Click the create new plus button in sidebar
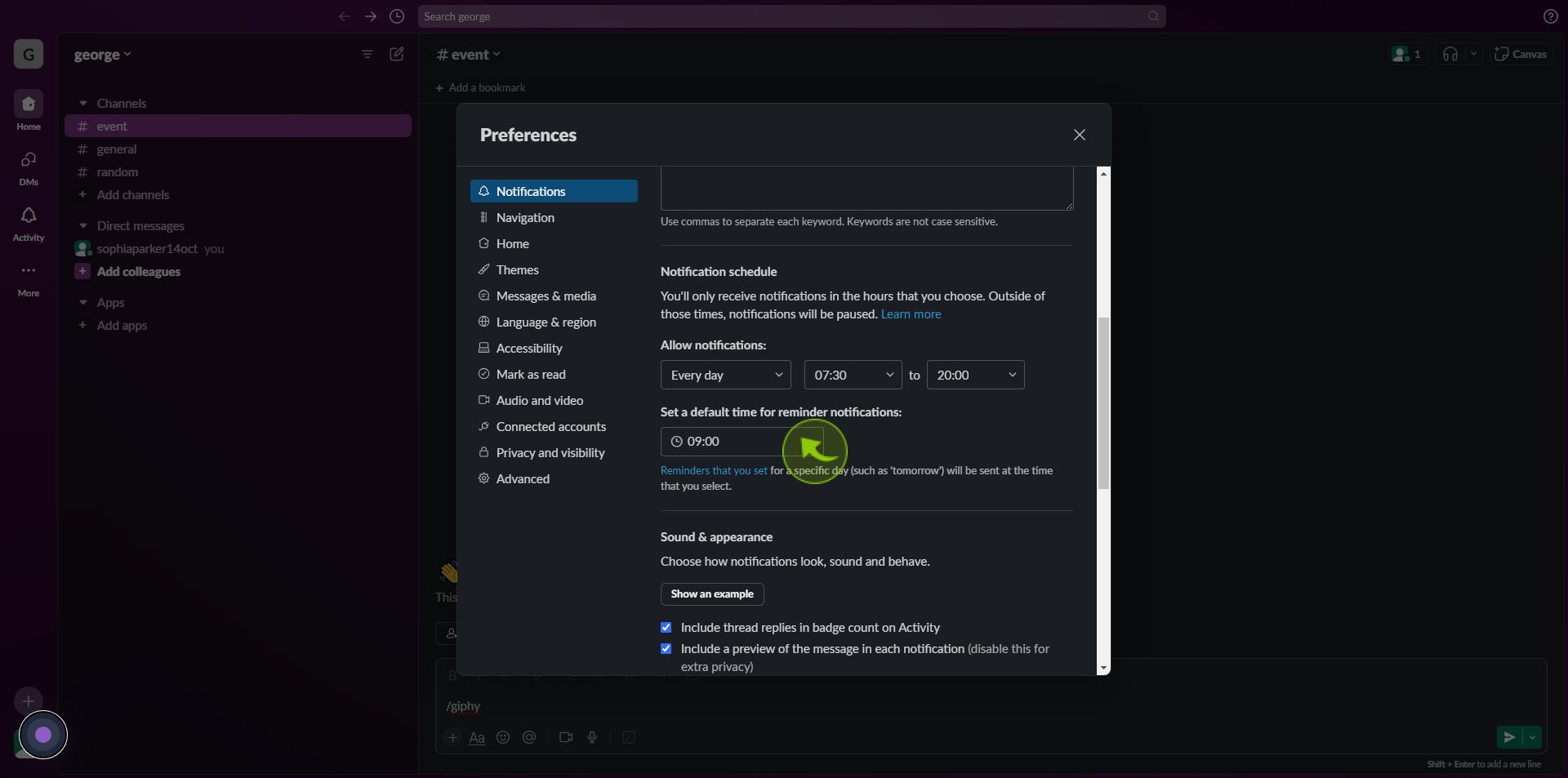This screenshot has width=1568, height=778. click(29, 700)
